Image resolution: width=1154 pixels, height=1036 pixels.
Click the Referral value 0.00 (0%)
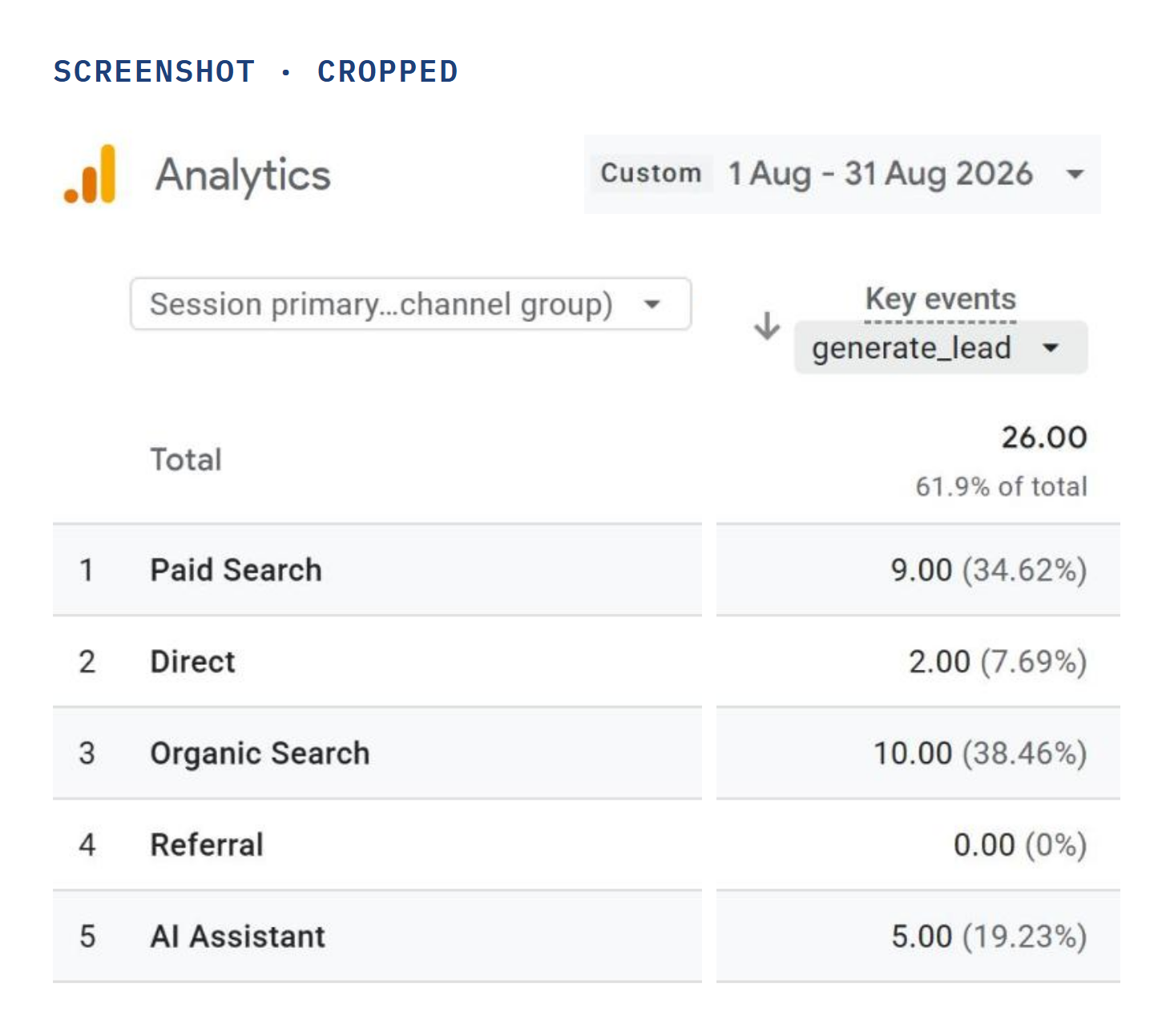pos(1020,845)
